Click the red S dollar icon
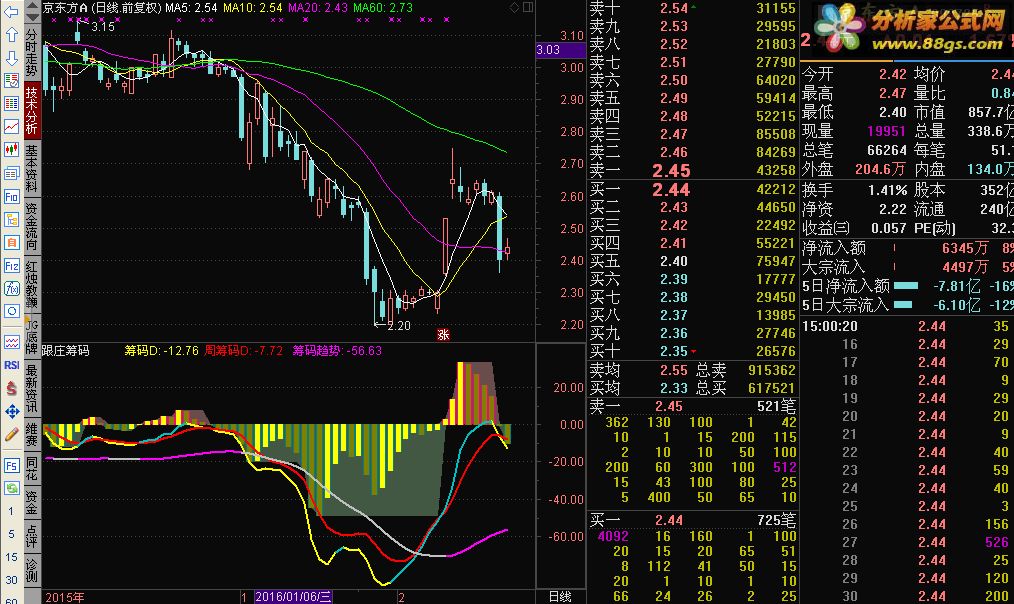 (11, 388)
